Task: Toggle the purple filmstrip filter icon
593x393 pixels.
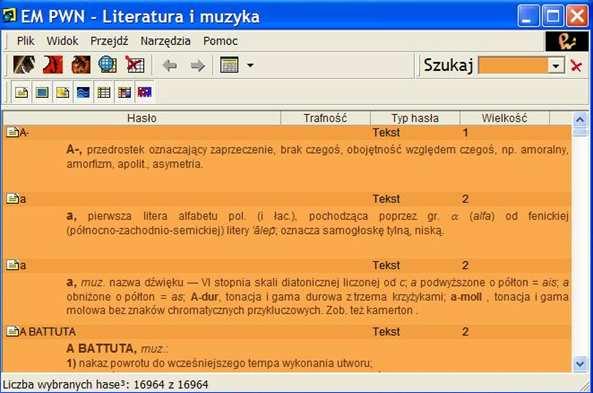Action: (x=144, y=92)
